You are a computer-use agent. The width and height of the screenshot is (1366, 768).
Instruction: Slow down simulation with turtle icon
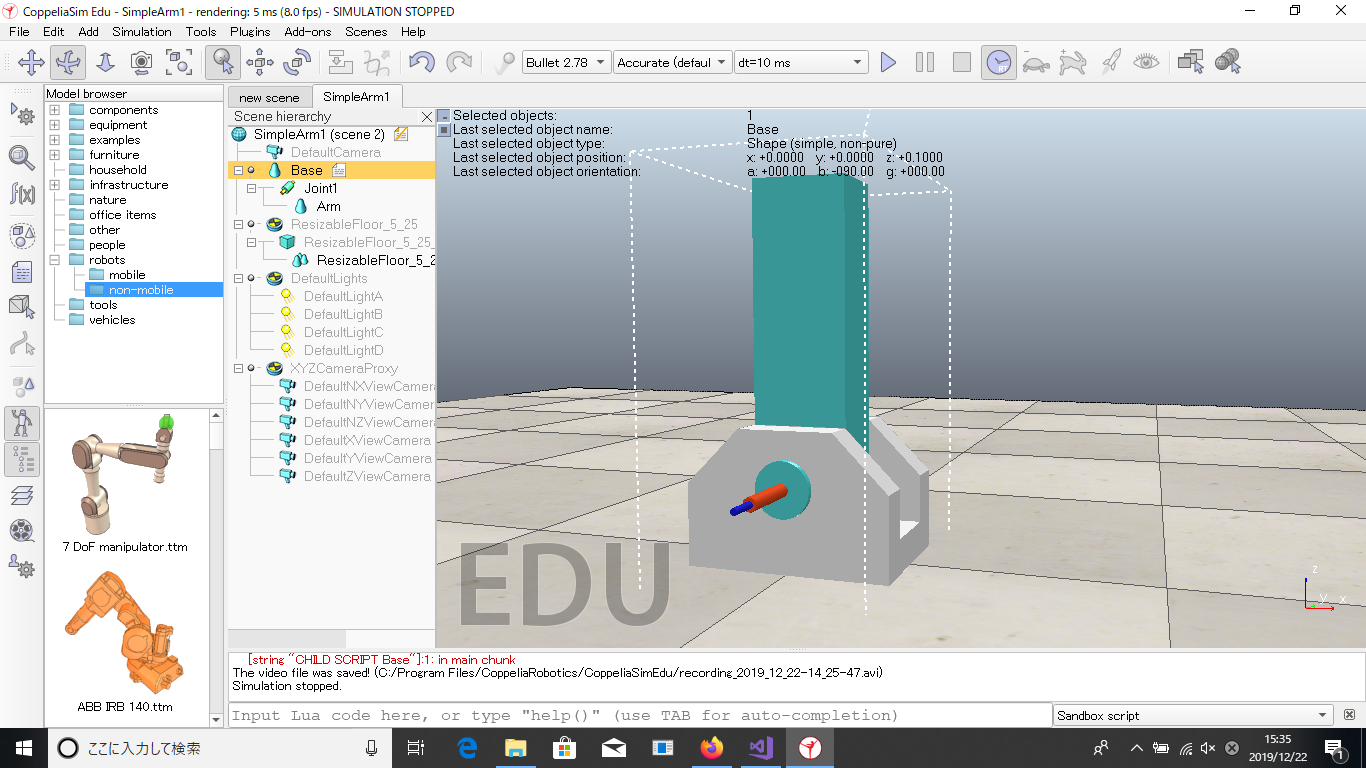(x=1035, y=62)
